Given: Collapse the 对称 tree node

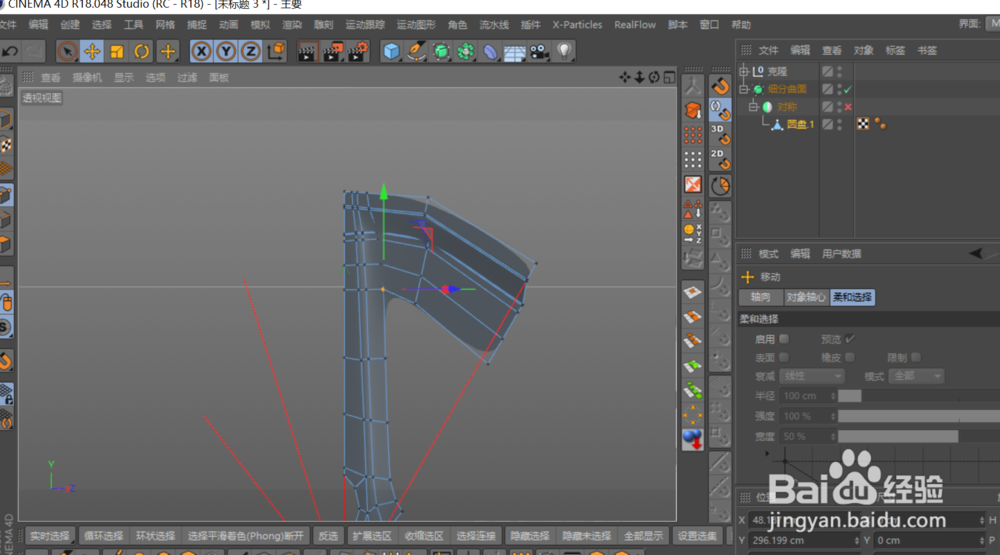Looking at the screenshot, I should coord(753,107).
